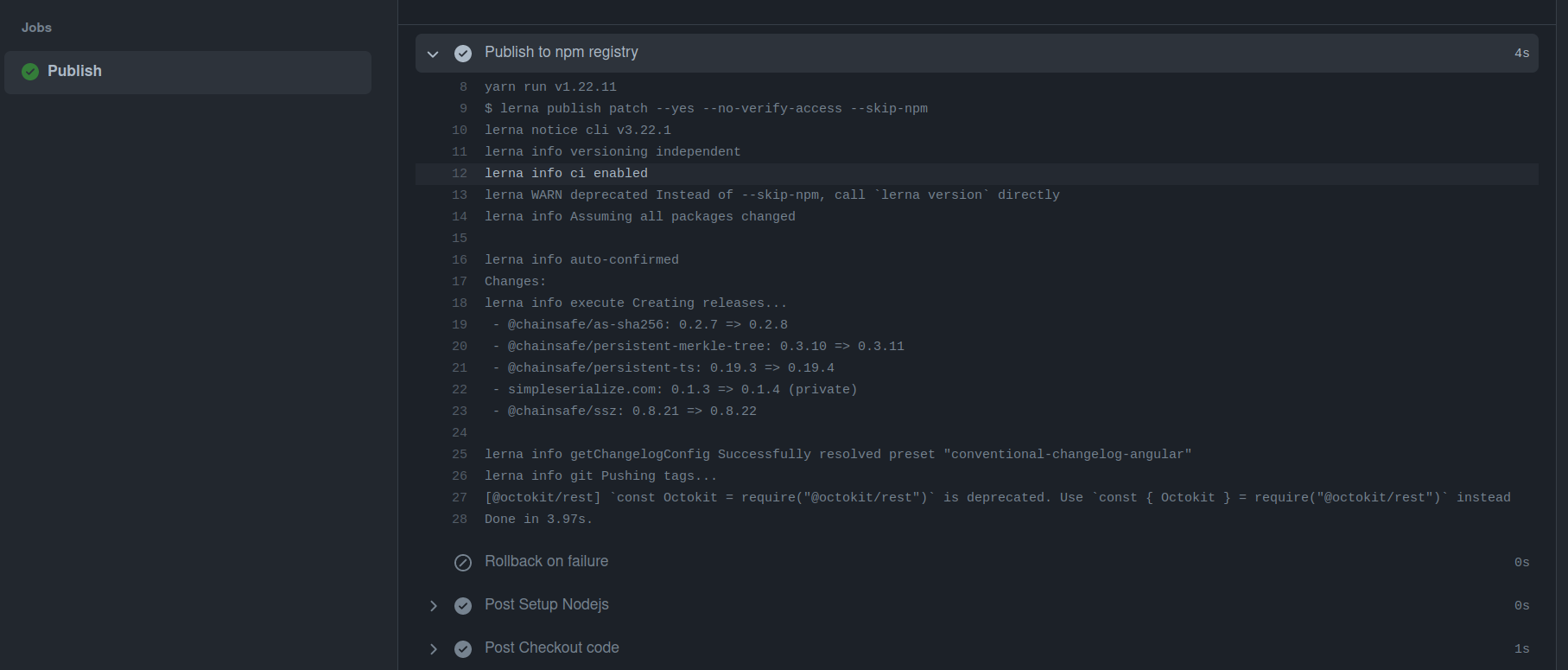Click the 'Pushing tags...' log line

click(x=600, y=476)
